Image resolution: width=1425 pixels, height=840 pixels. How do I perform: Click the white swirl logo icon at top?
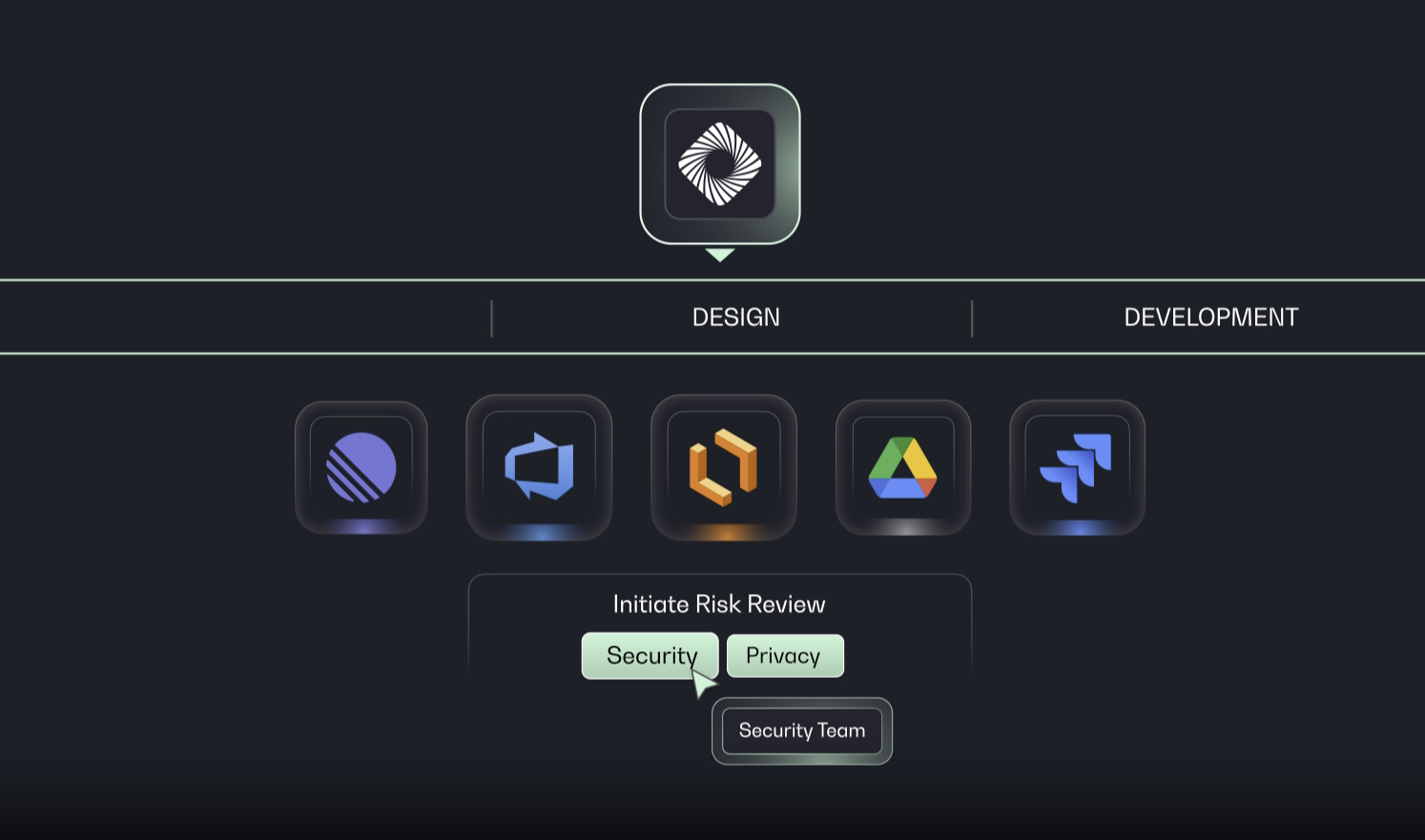coord(719,164)
